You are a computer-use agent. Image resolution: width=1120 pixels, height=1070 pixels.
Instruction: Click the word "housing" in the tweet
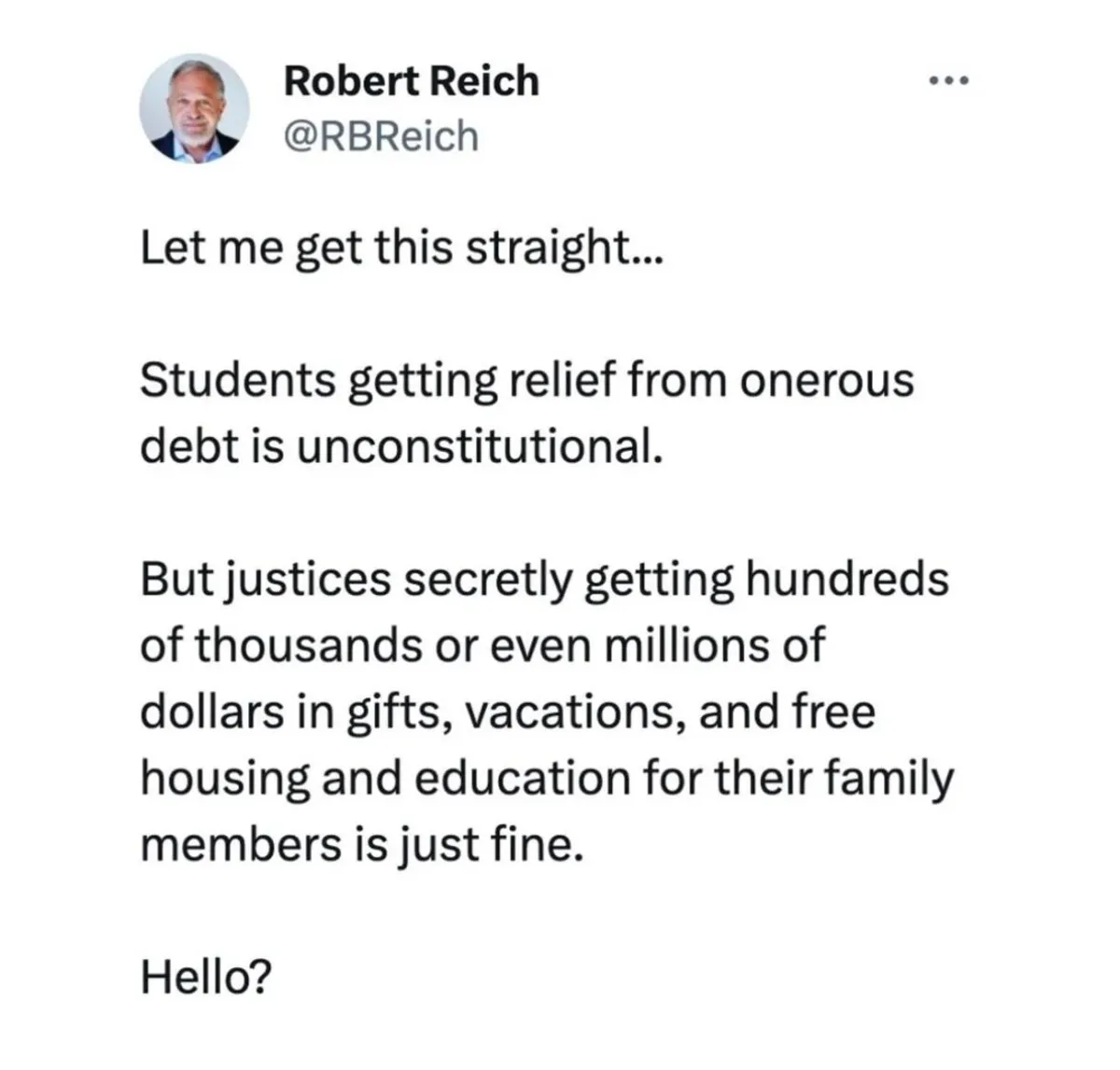(x=225, y=780)
